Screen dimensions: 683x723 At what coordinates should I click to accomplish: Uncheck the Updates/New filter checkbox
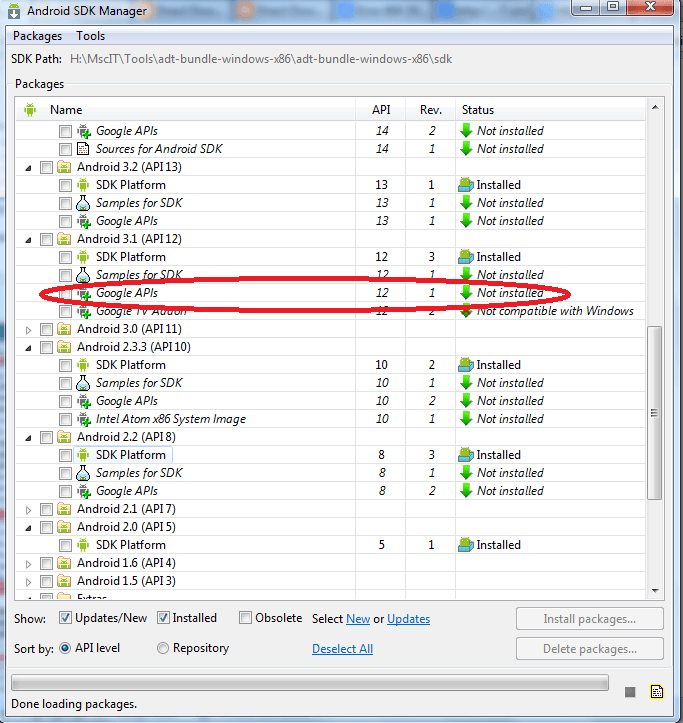point(65,618)
